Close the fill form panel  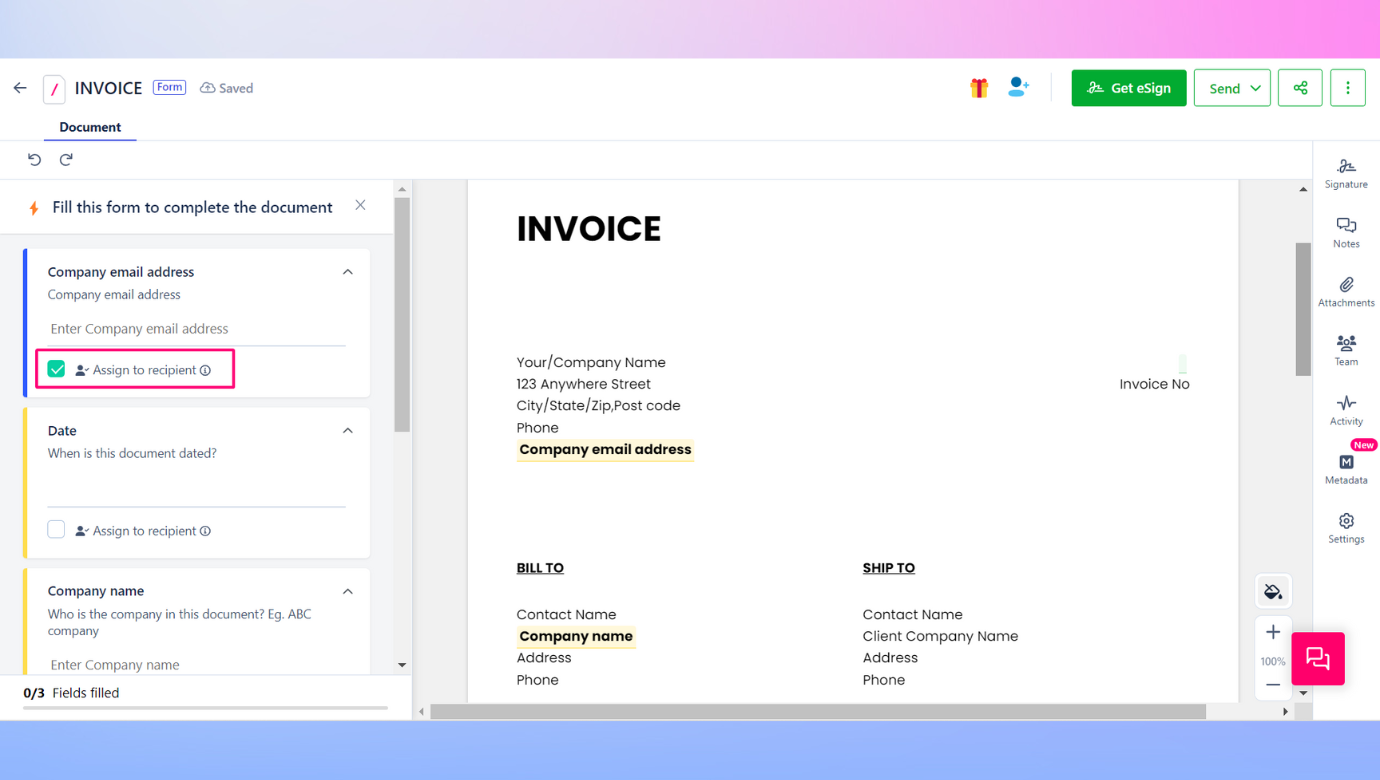[x=360, y=204]
